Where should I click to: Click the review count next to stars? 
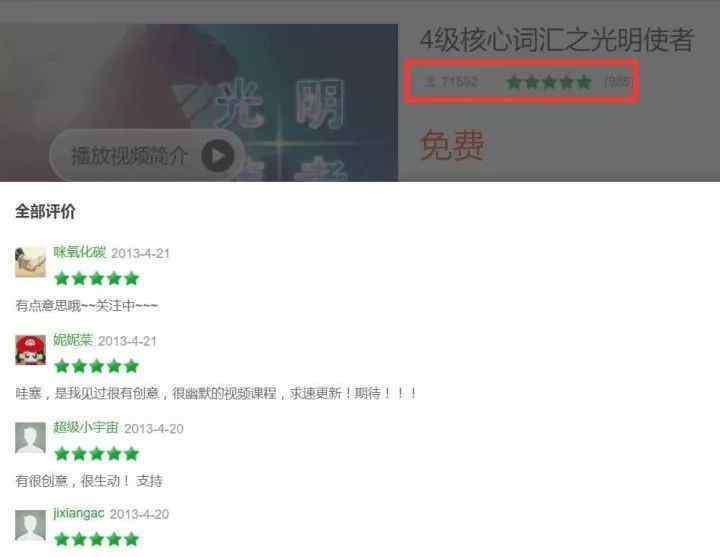click(619, 82)
